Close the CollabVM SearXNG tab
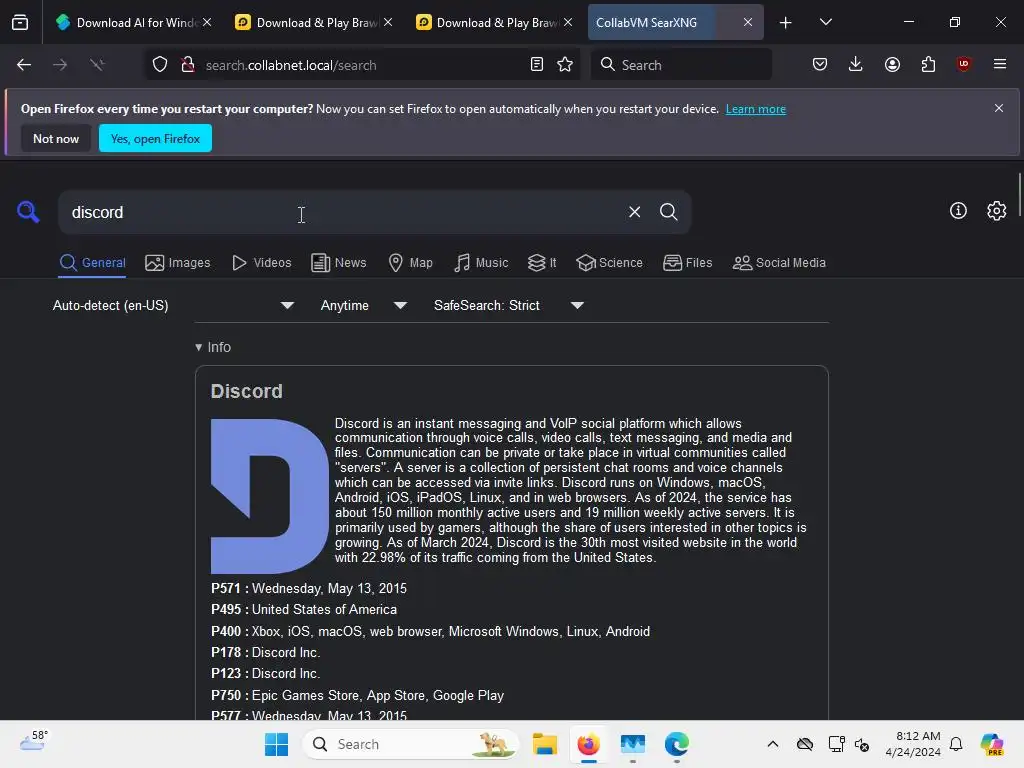 pos(748,23)
